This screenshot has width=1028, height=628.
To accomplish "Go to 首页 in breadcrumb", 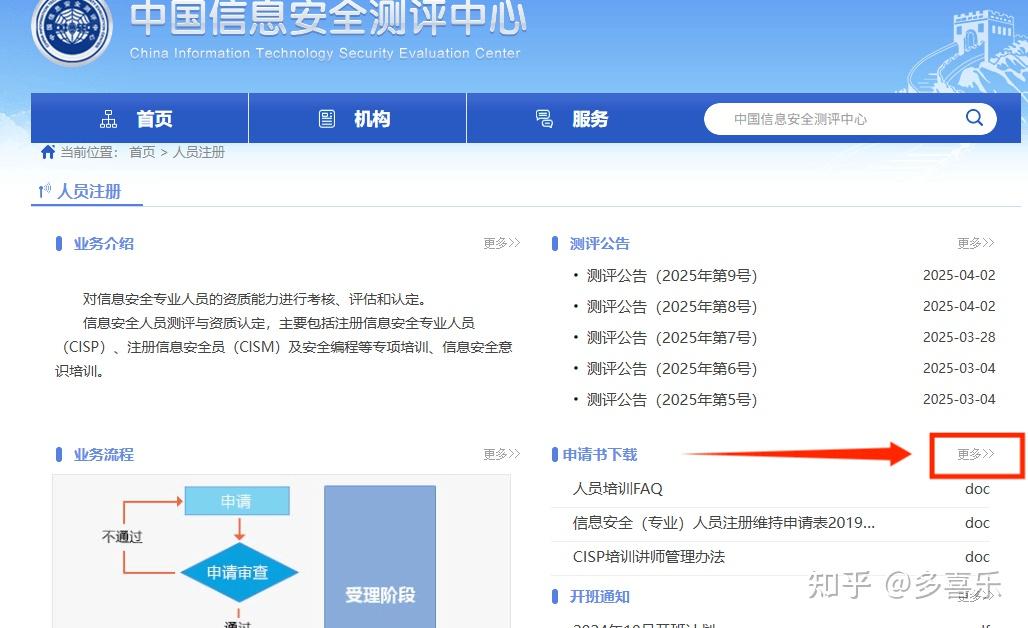I will 142,152.
